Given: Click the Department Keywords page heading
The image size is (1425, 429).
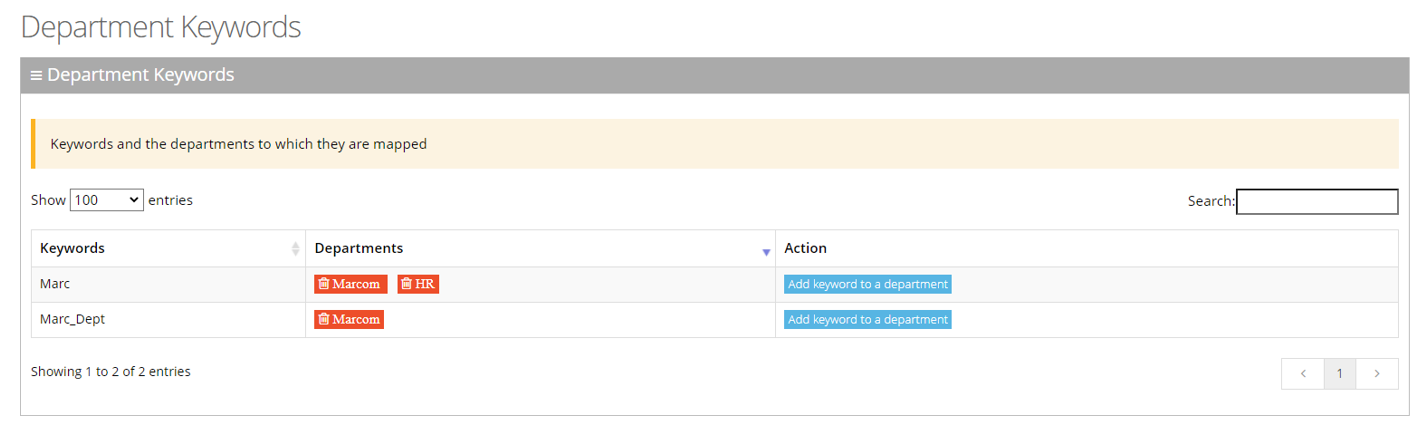Looking at the screenshot, I should coord(161,27).
